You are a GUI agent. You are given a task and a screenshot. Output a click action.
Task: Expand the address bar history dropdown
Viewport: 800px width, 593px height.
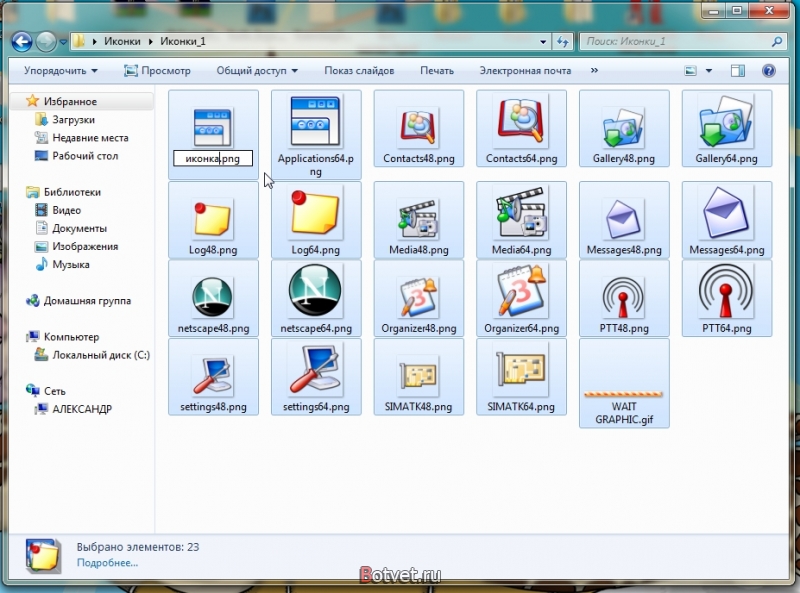[543, 42]
